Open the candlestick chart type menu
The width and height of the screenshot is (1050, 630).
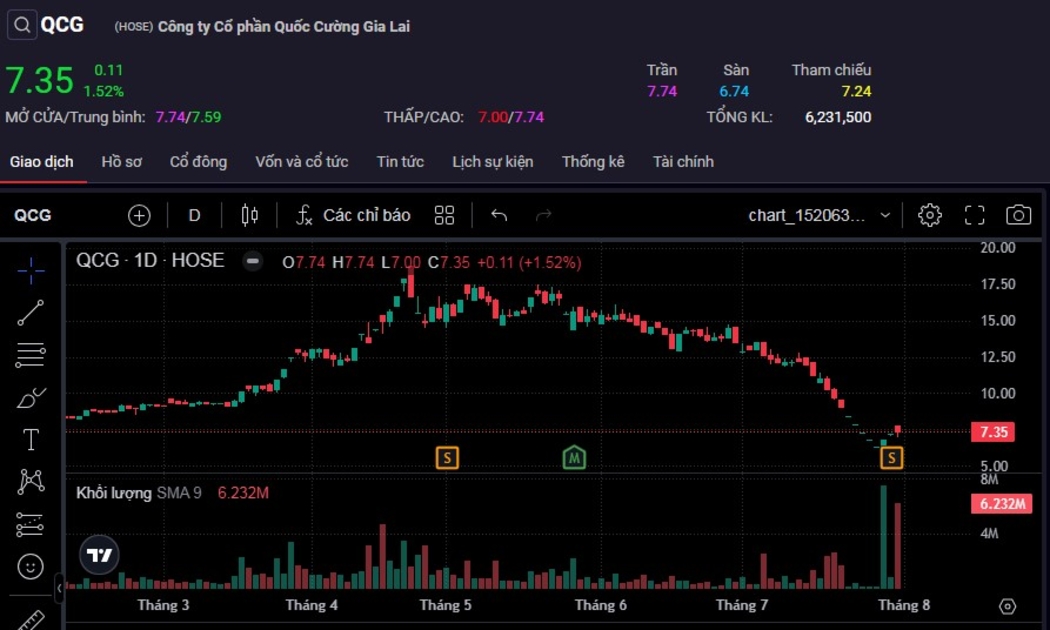[250, 215]
